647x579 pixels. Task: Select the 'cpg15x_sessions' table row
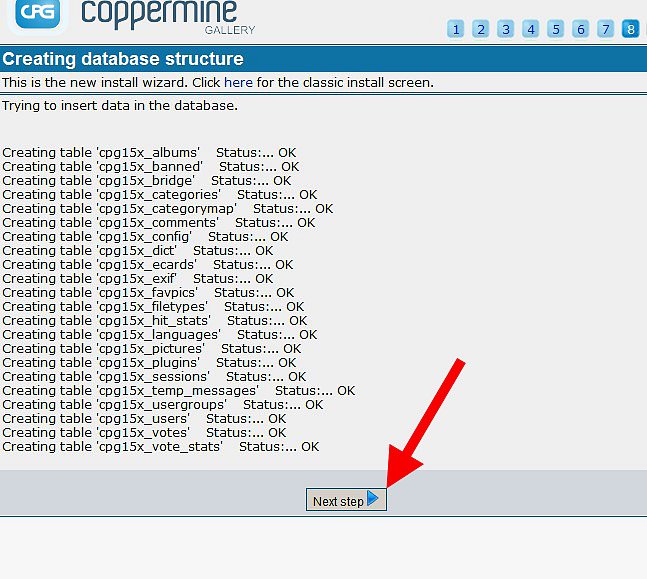click(x=154, y=377)
